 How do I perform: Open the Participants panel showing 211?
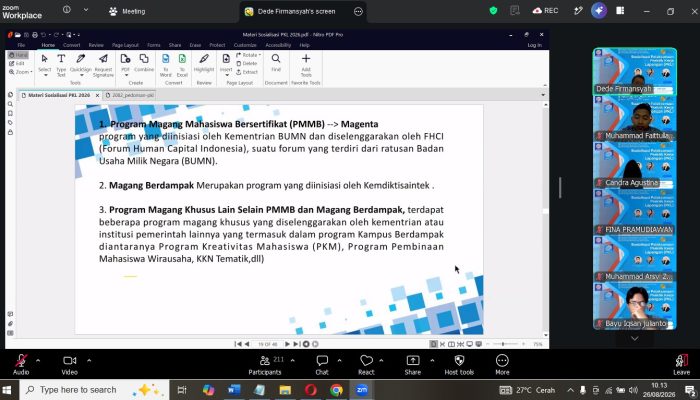pyautogui.click(x=265, y=364)
